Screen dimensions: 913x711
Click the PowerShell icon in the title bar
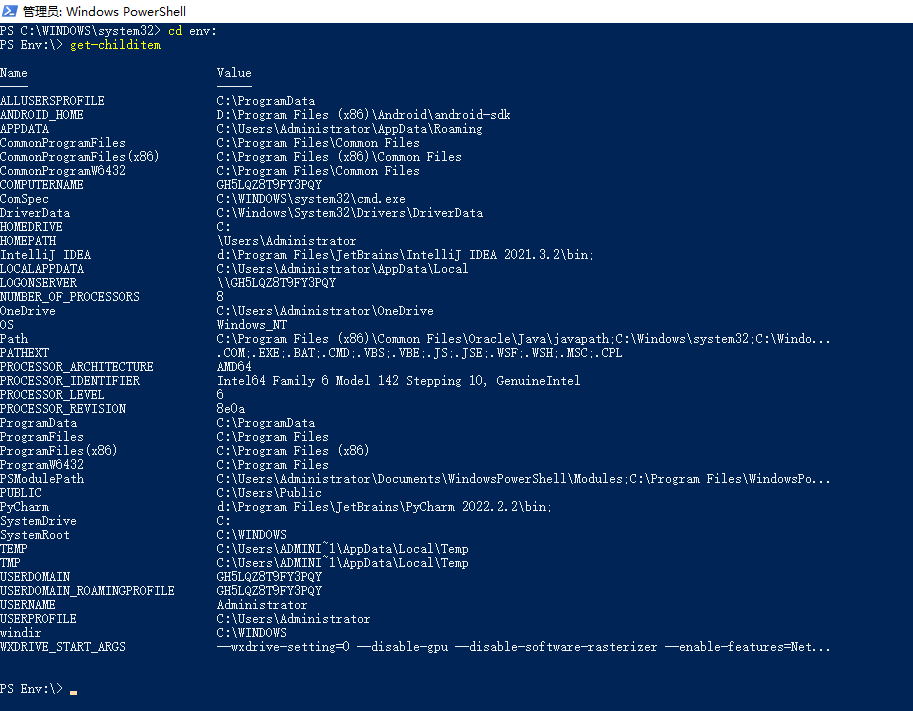click(9, 12)
